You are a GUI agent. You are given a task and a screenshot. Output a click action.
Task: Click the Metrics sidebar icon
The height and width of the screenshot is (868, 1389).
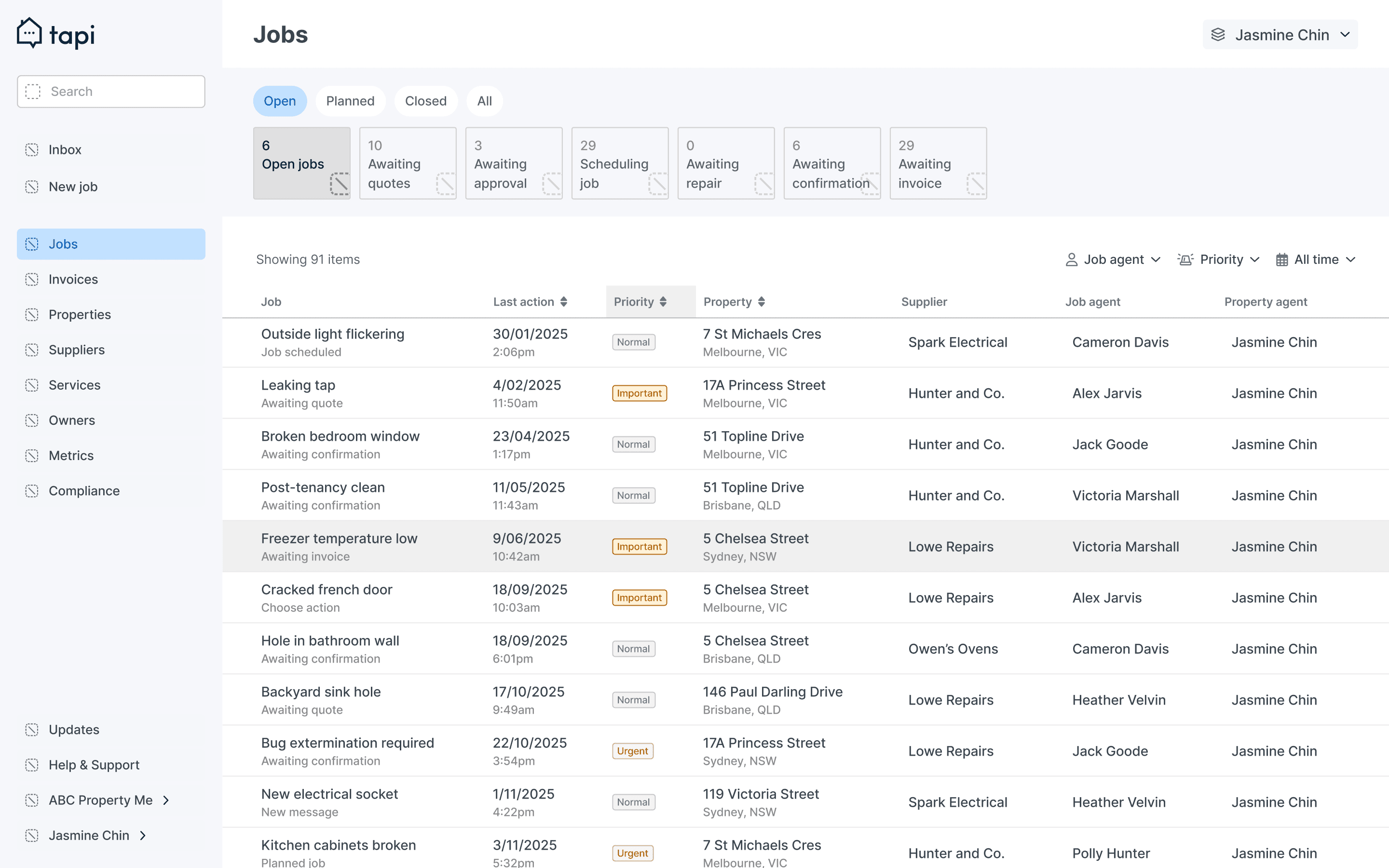coord(32,456)
